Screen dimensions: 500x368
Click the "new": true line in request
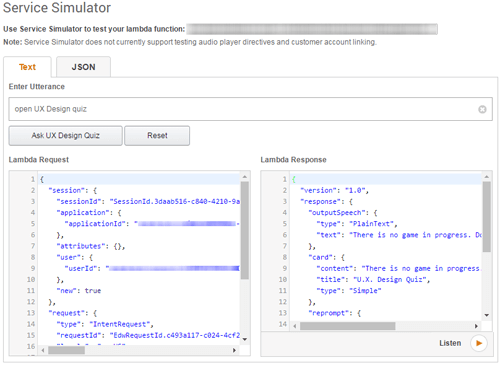(x=79, y=291)
